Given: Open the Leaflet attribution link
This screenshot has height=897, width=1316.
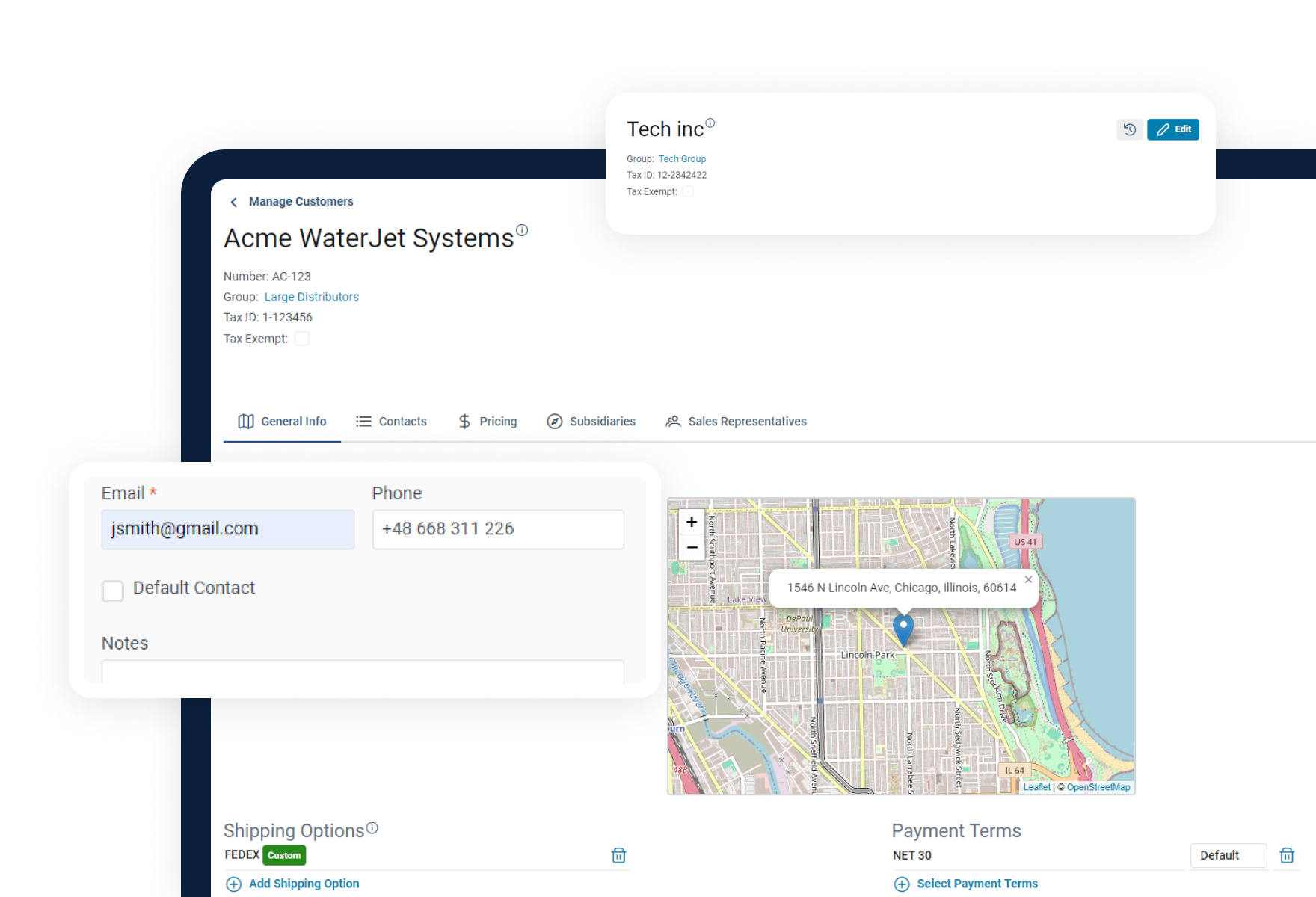Looking at the screenshot, I should click(1036, 787).
